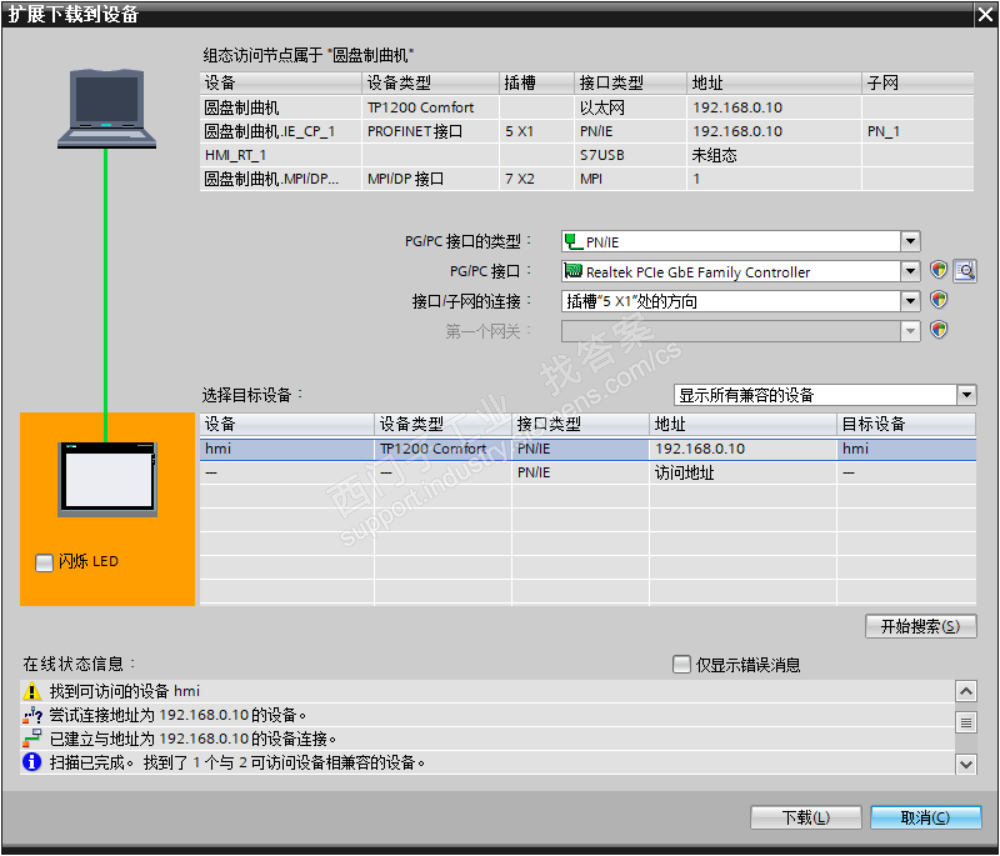Viewport: 1000px width, 856px height.
Task: Open the PG/PC 接口的类型 dropdown
Action: tap(911, 241)
